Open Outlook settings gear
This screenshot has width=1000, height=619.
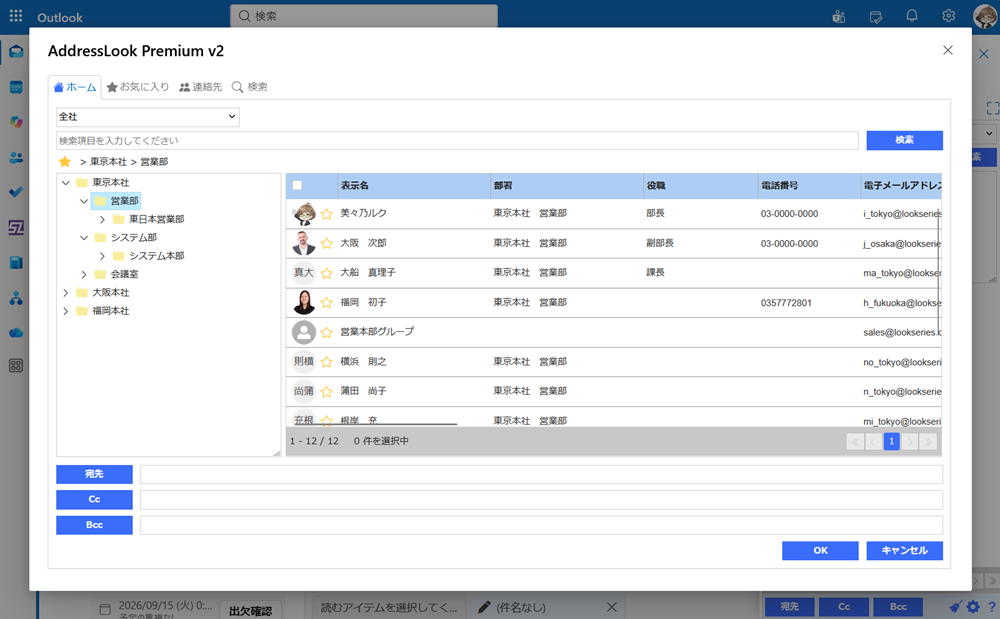coord(948,16)
